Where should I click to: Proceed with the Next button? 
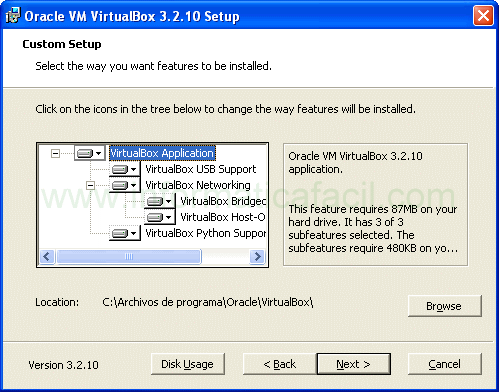pyautogui.click(x=354, y=364)
